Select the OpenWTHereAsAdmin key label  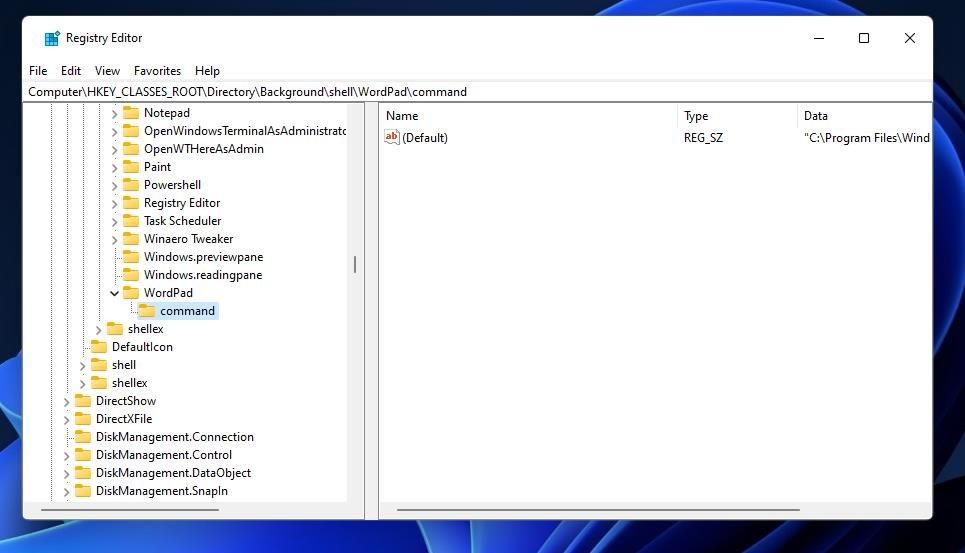[204, 149]
